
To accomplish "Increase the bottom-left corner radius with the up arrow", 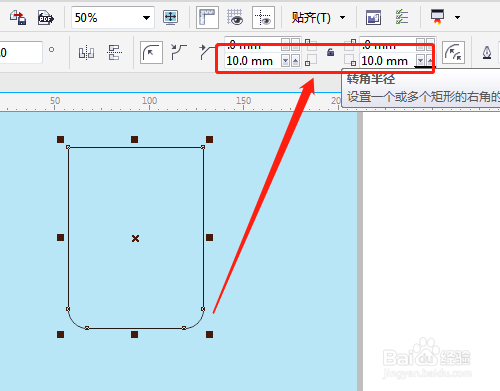I will point(295,61).
